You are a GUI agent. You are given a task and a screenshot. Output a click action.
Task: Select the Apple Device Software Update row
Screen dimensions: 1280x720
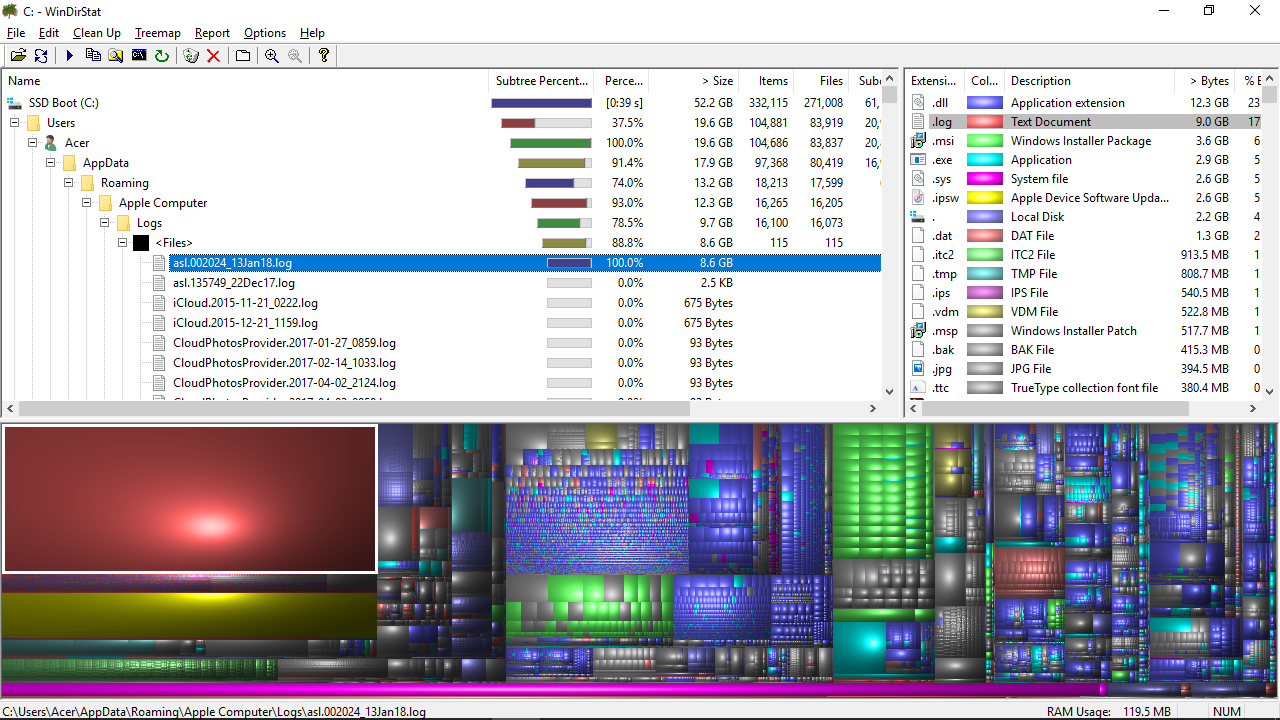[1083, 198]
